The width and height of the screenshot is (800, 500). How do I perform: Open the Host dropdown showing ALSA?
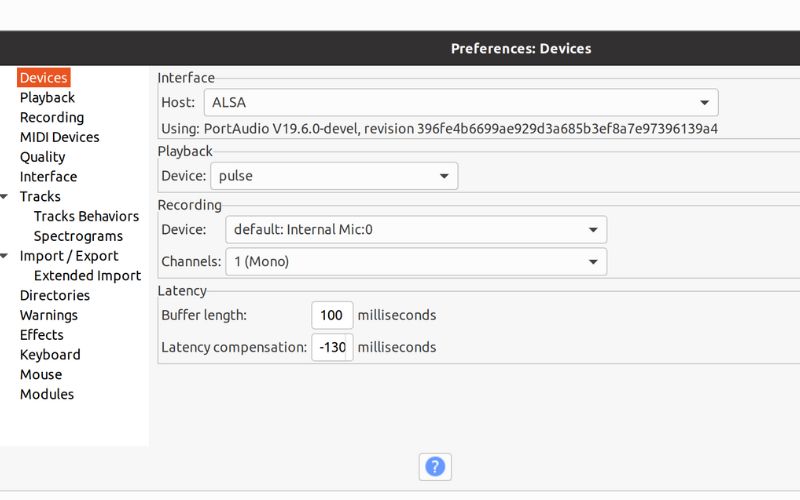point(461,102)
